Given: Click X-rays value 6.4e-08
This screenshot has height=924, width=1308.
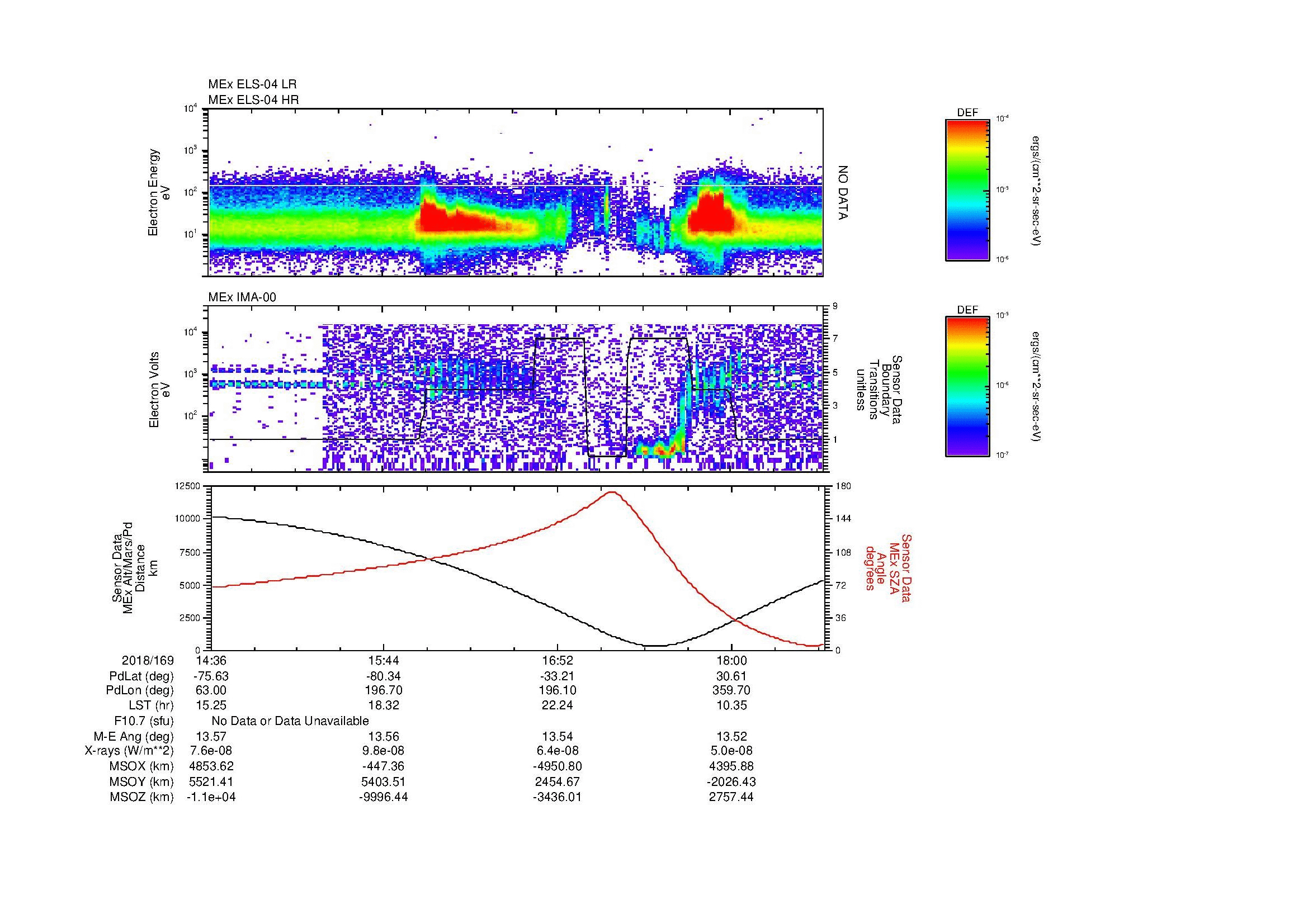Looking at the screenshot, I should (x=557, y=751).
